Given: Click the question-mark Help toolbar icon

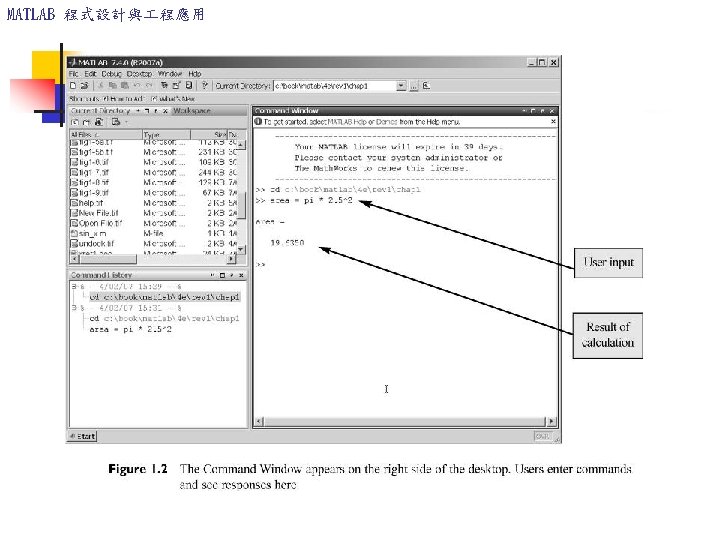Looking at the screenshot, I should pos(205,85).
